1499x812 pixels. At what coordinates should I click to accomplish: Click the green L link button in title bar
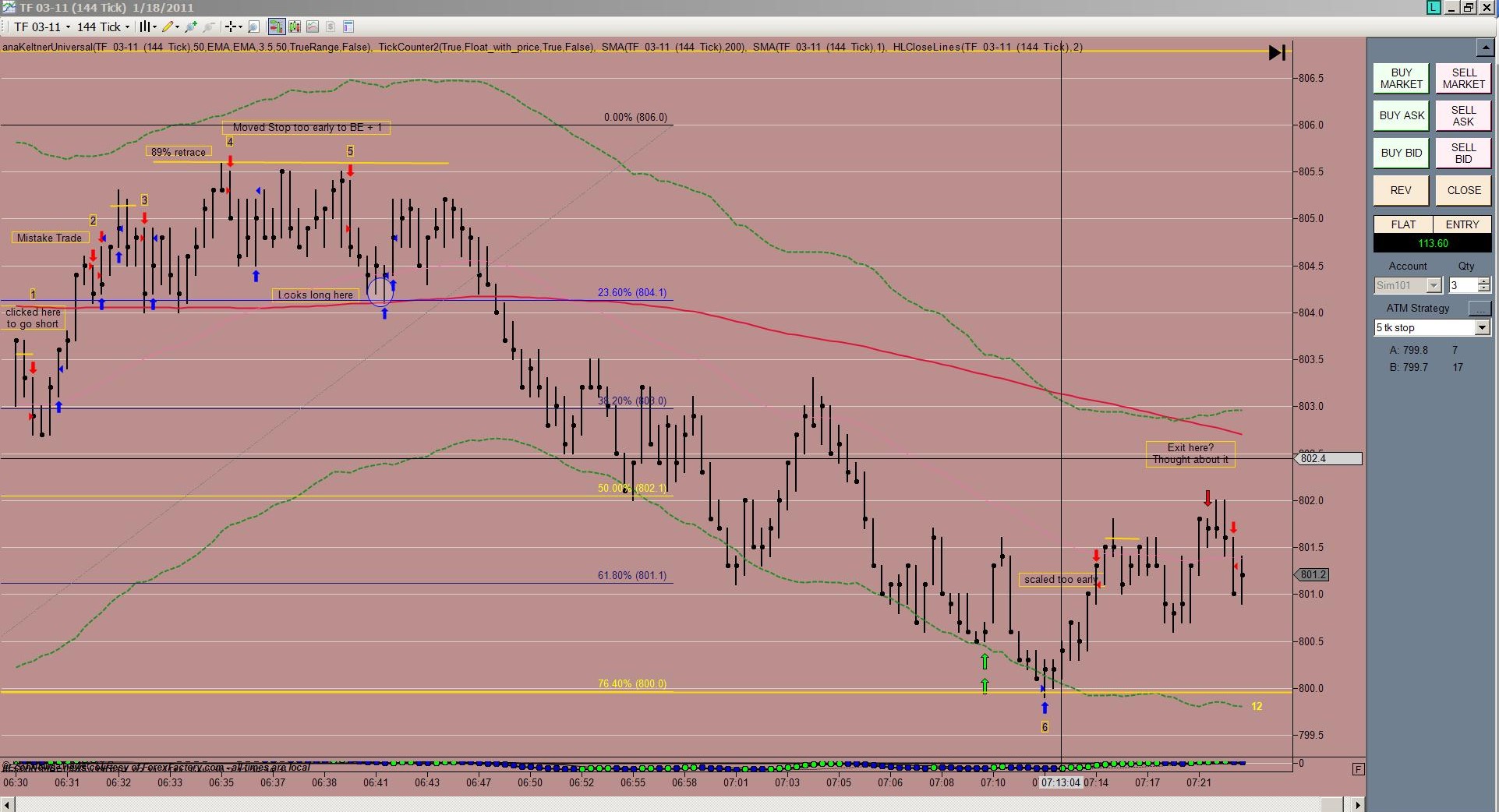click(1434, 7)
